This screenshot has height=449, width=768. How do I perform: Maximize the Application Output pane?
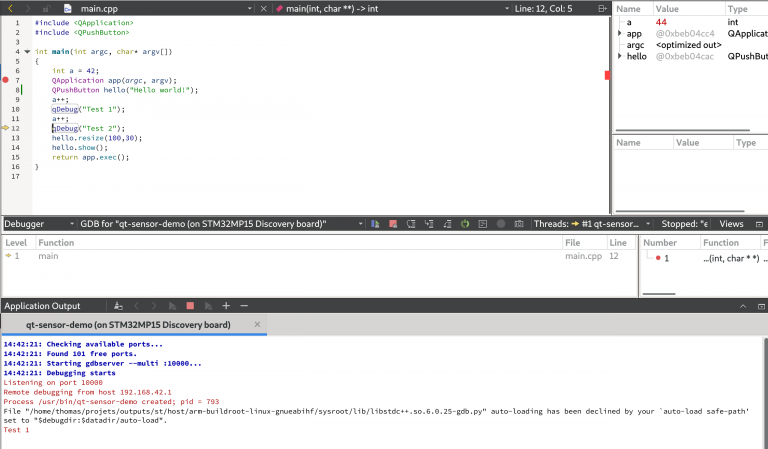point(761,306)
